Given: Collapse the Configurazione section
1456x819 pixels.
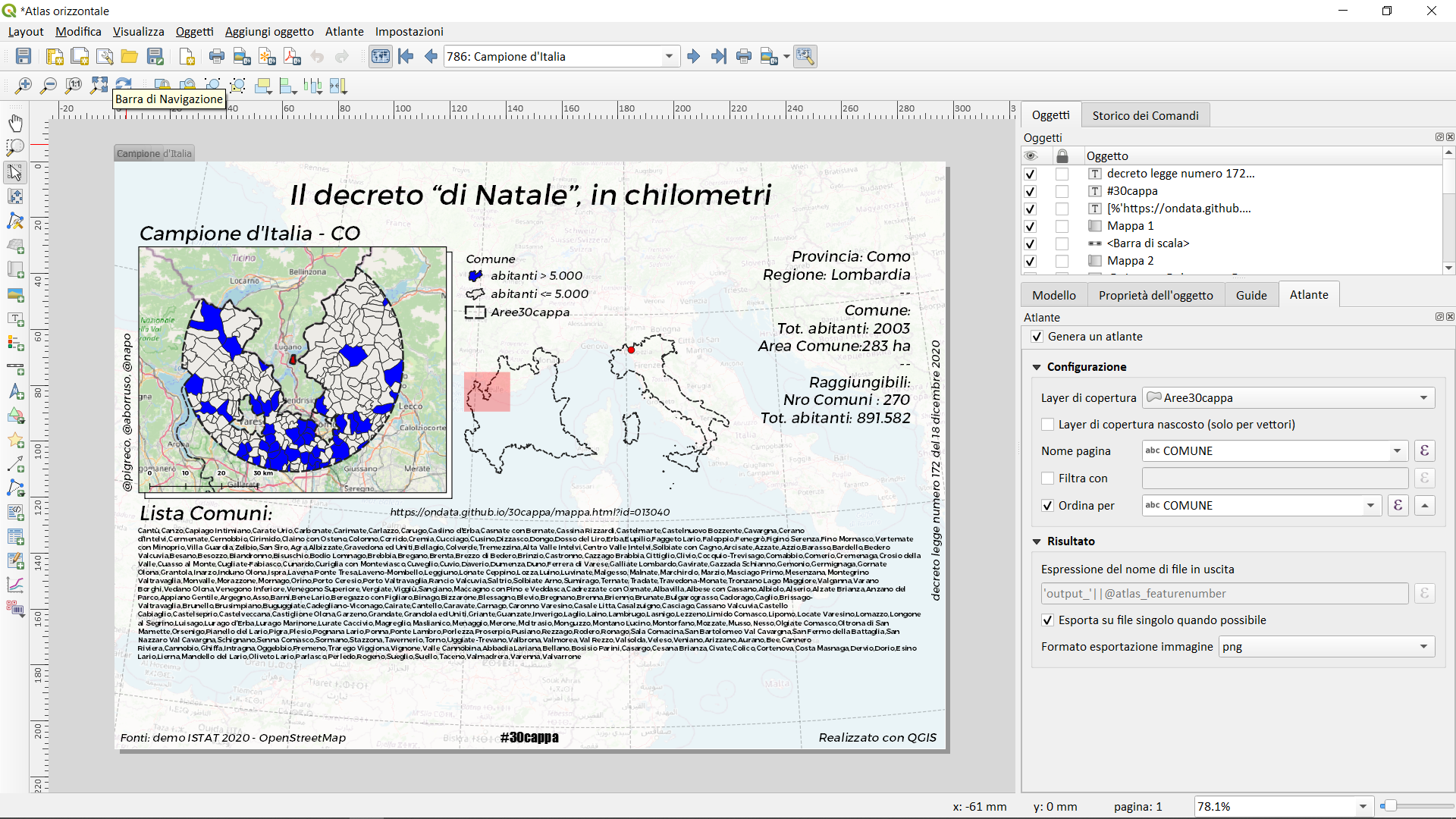Looking at the screenshot, I should [x=1037, y=367].
